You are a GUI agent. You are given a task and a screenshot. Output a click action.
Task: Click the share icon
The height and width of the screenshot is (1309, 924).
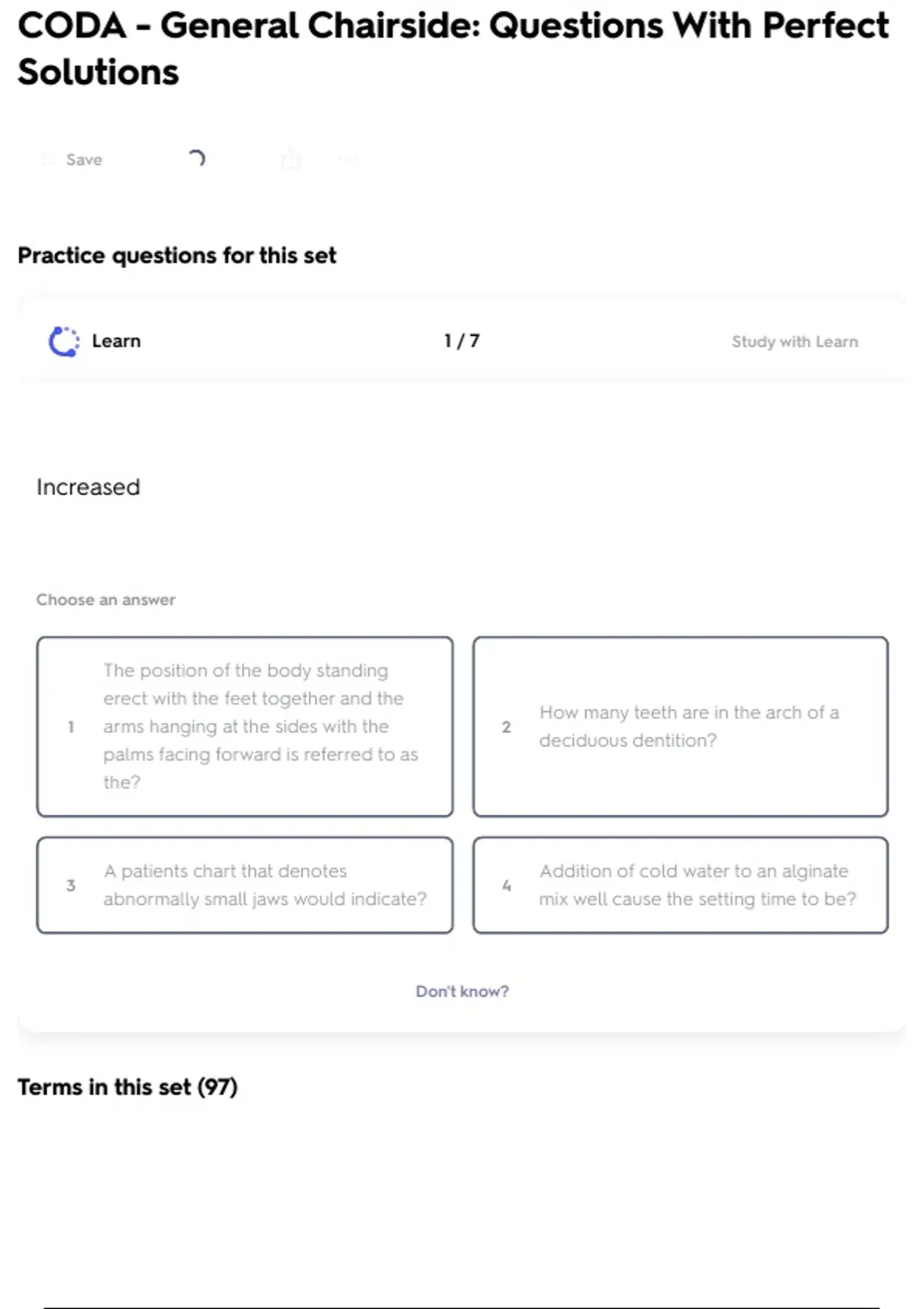pos(291,159)
